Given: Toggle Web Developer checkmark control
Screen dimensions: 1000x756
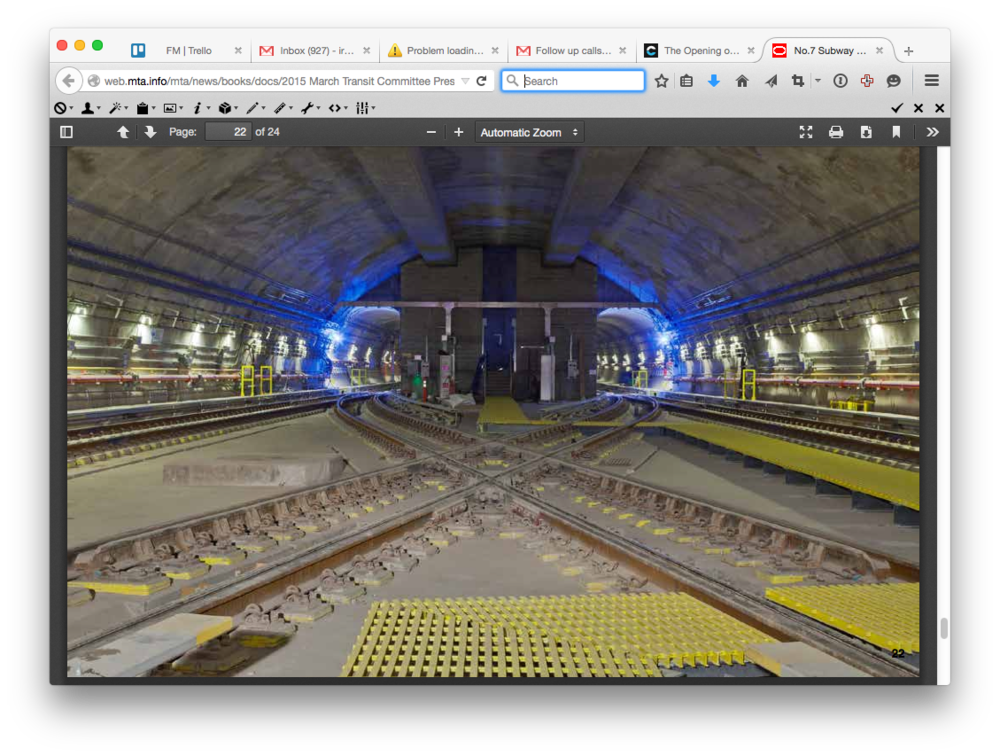Looking at the screenshot, I should (x=896, y=107).
